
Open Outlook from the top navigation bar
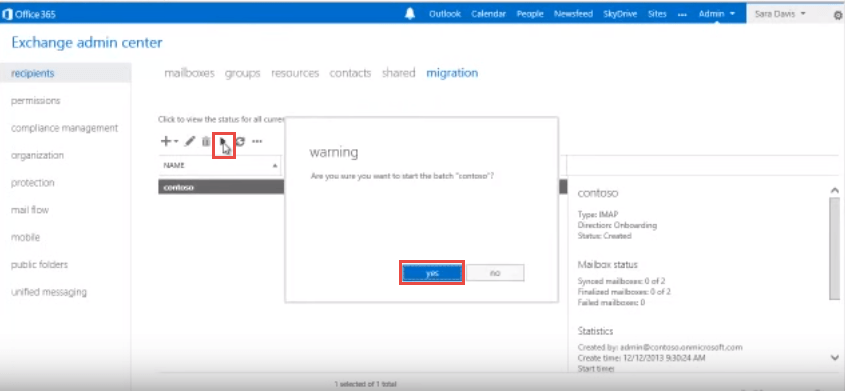(445, 14)
